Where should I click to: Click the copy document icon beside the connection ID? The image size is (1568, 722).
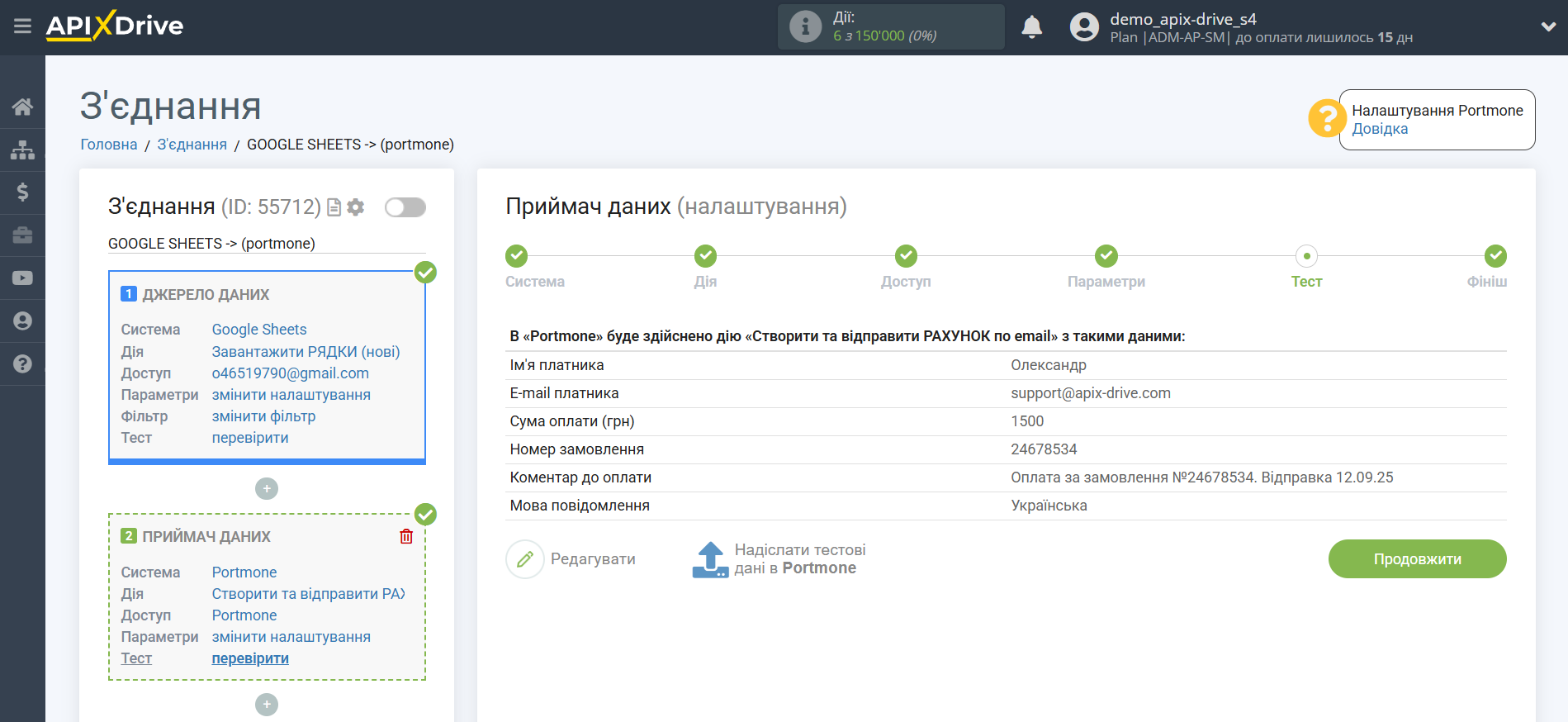(x=334, y=207)
